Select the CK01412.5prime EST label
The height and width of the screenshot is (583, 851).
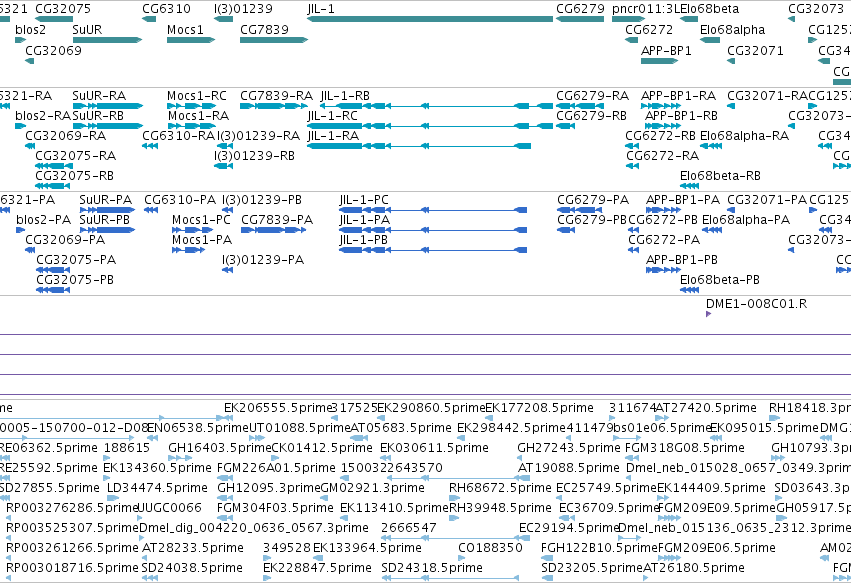click(322, 448)
